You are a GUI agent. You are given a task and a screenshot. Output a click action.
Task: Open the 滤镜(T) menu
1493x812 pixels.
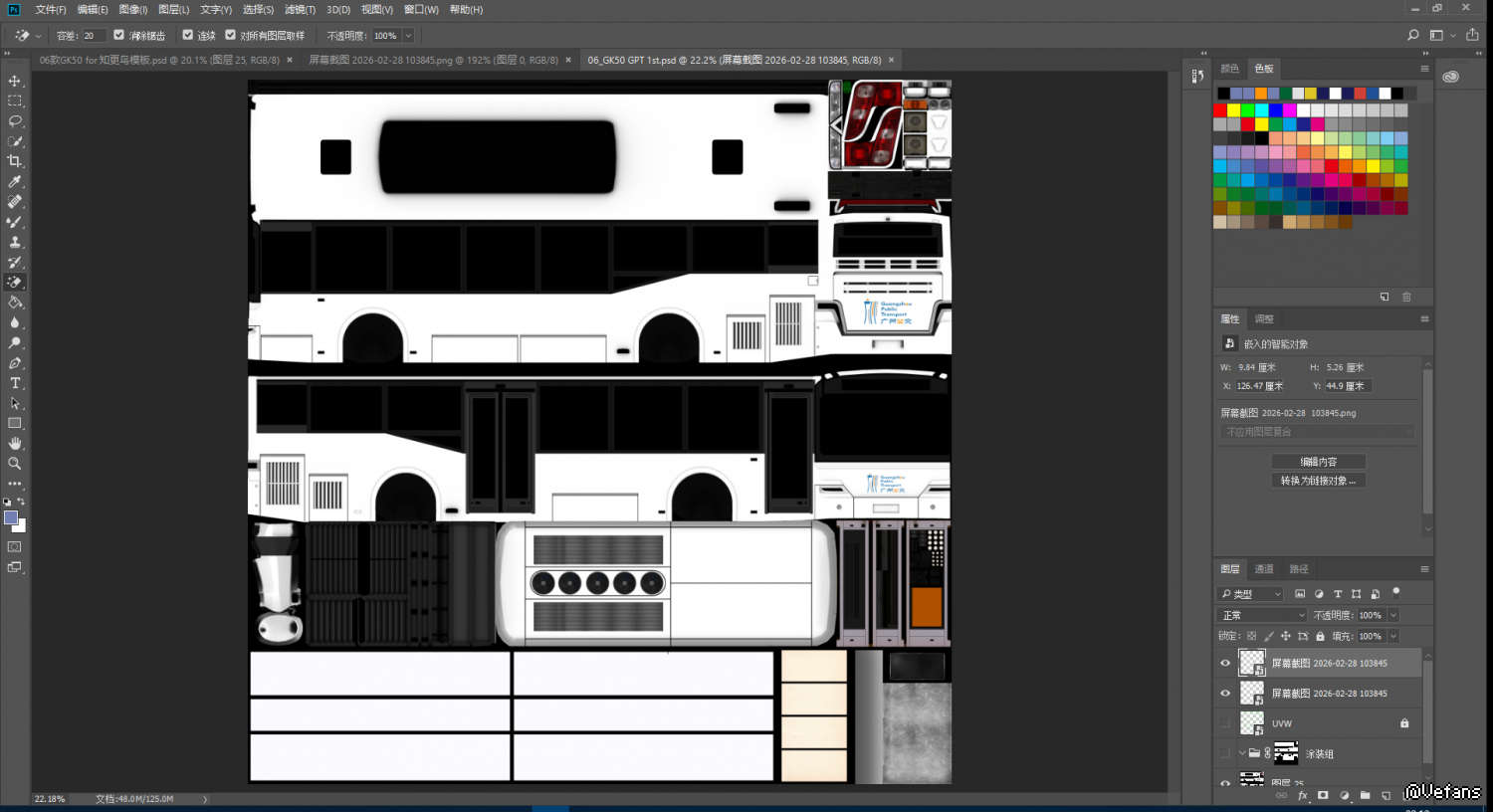tap(300, 9)
